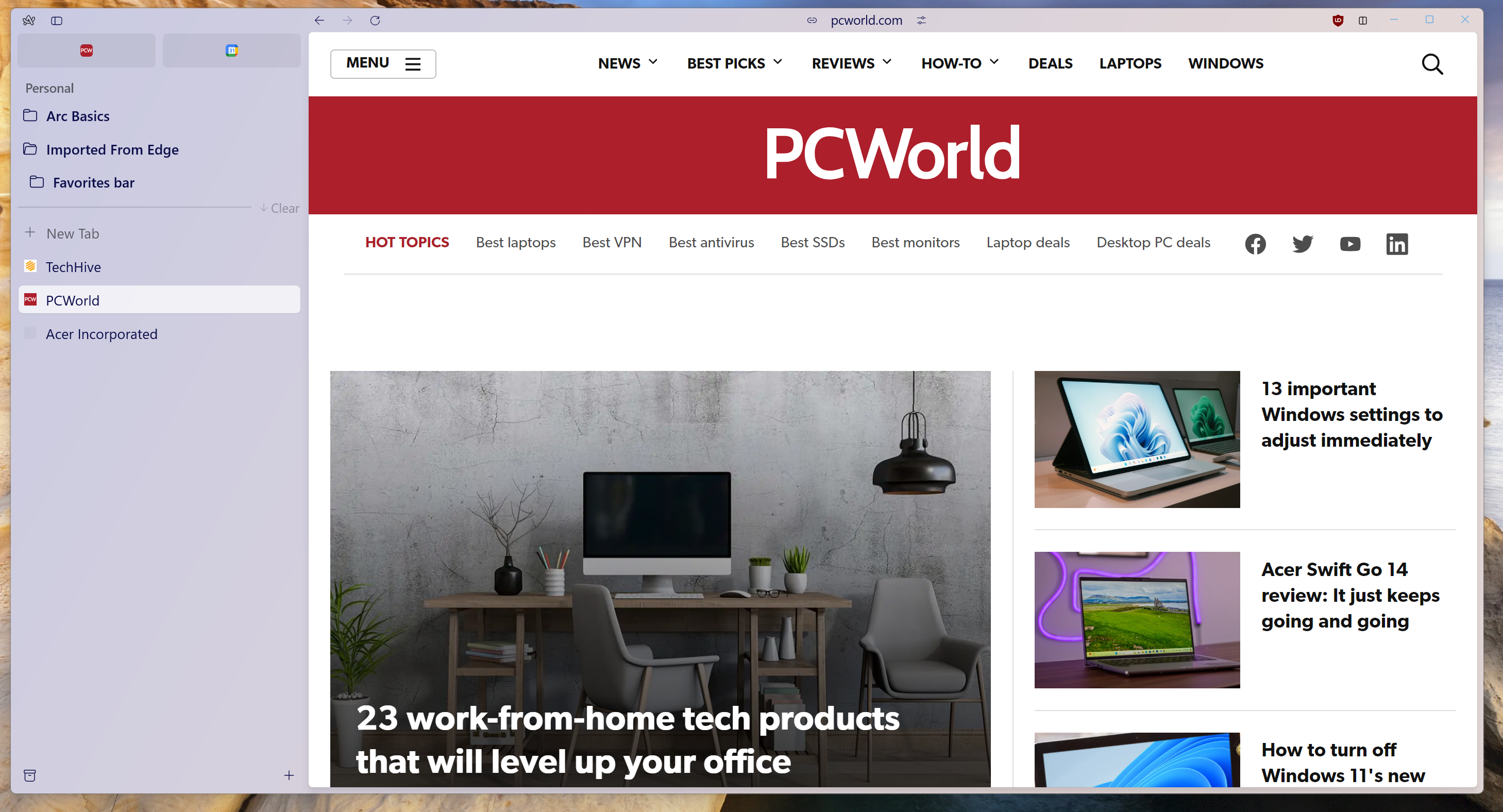
Task: Open the Acer Incorporated bookmark link
Action: click(x=101, y=334)
